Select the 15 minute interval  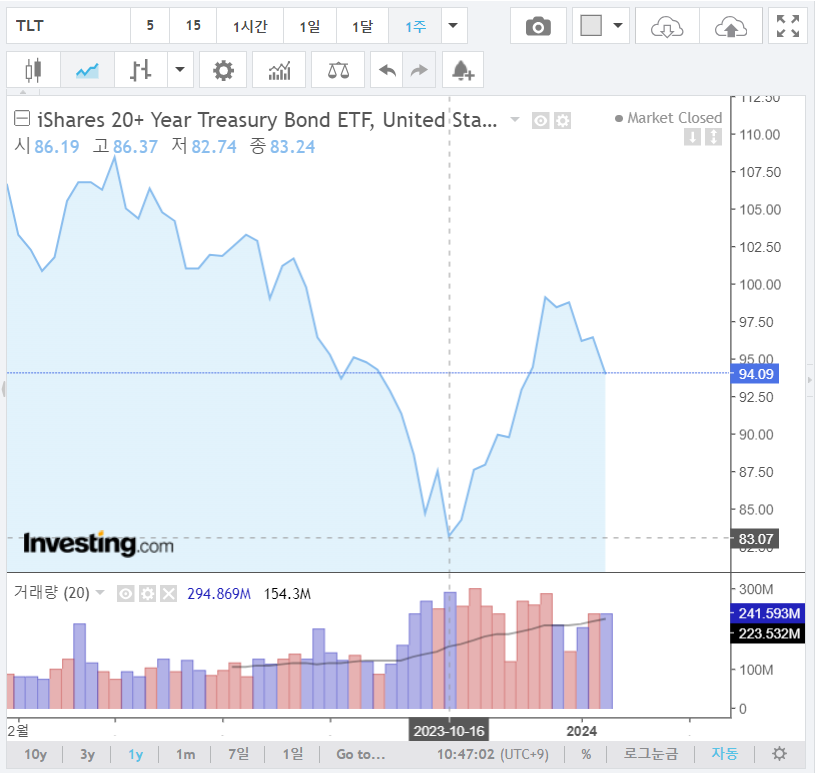[x=193, y=26]
